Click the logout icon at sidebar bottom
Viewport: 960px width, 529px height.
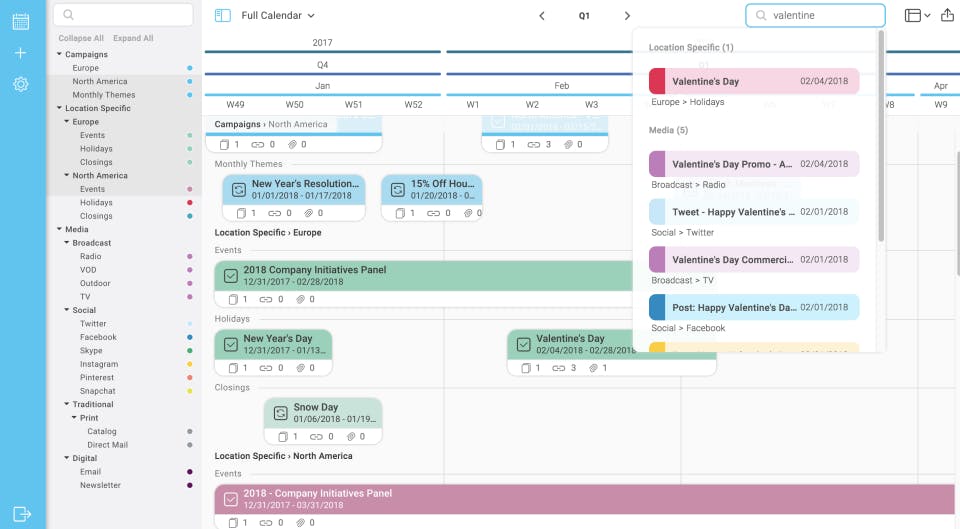tap(21, 514)
